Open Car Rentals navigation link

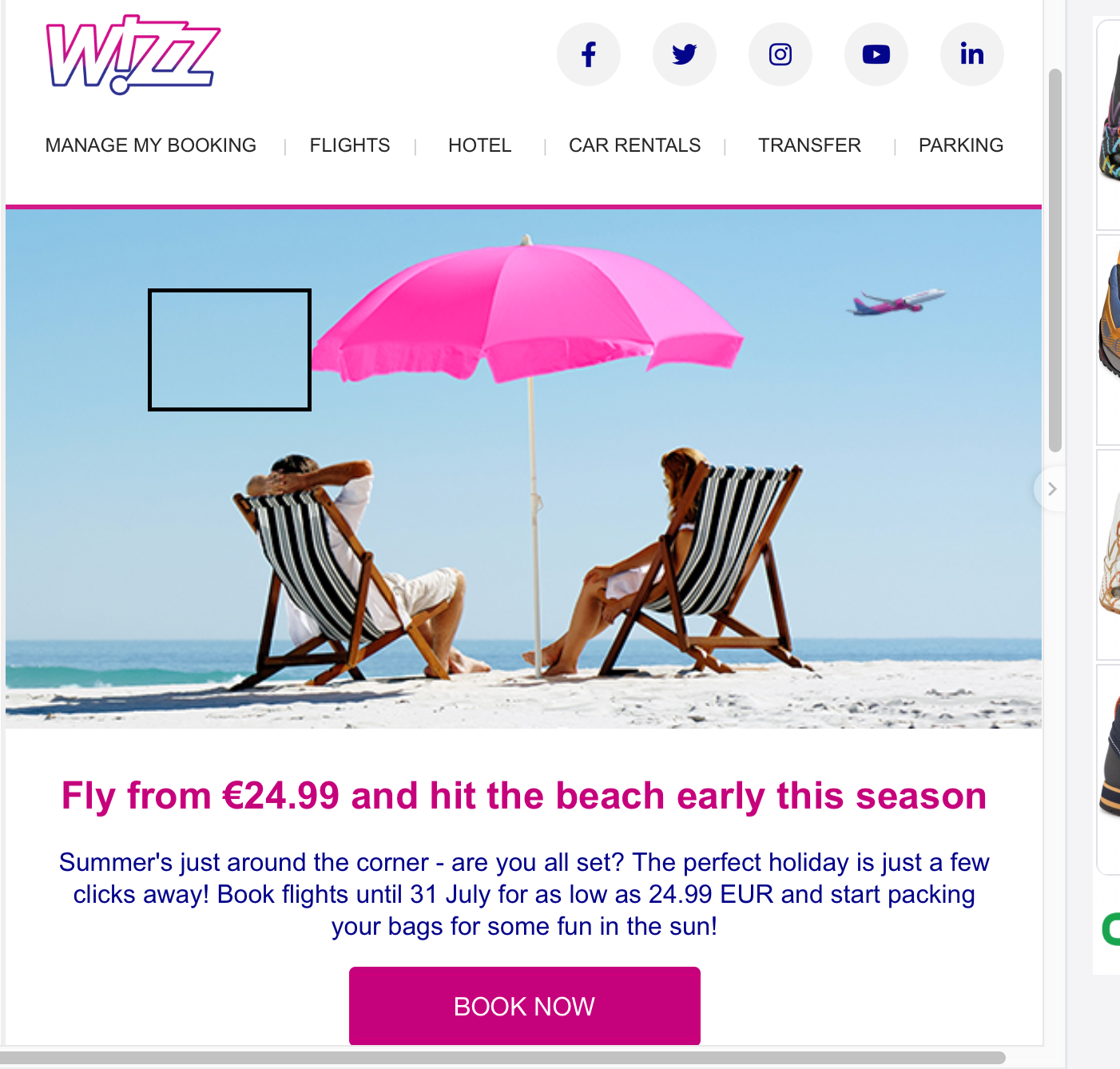(x=635, y=145)
